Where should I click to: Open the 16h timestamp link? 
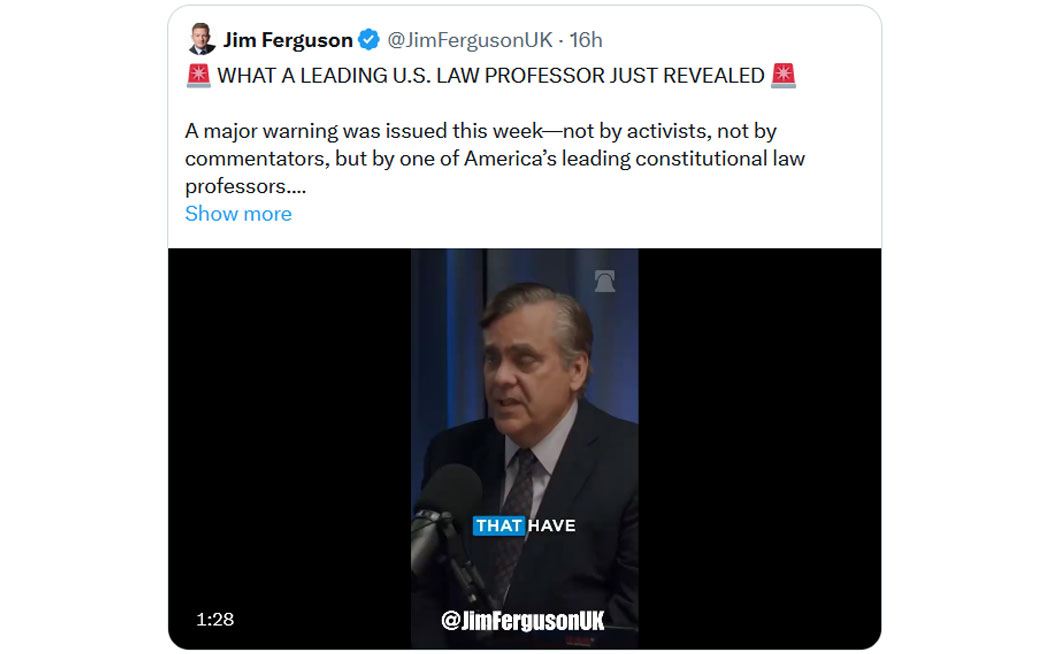586,40
